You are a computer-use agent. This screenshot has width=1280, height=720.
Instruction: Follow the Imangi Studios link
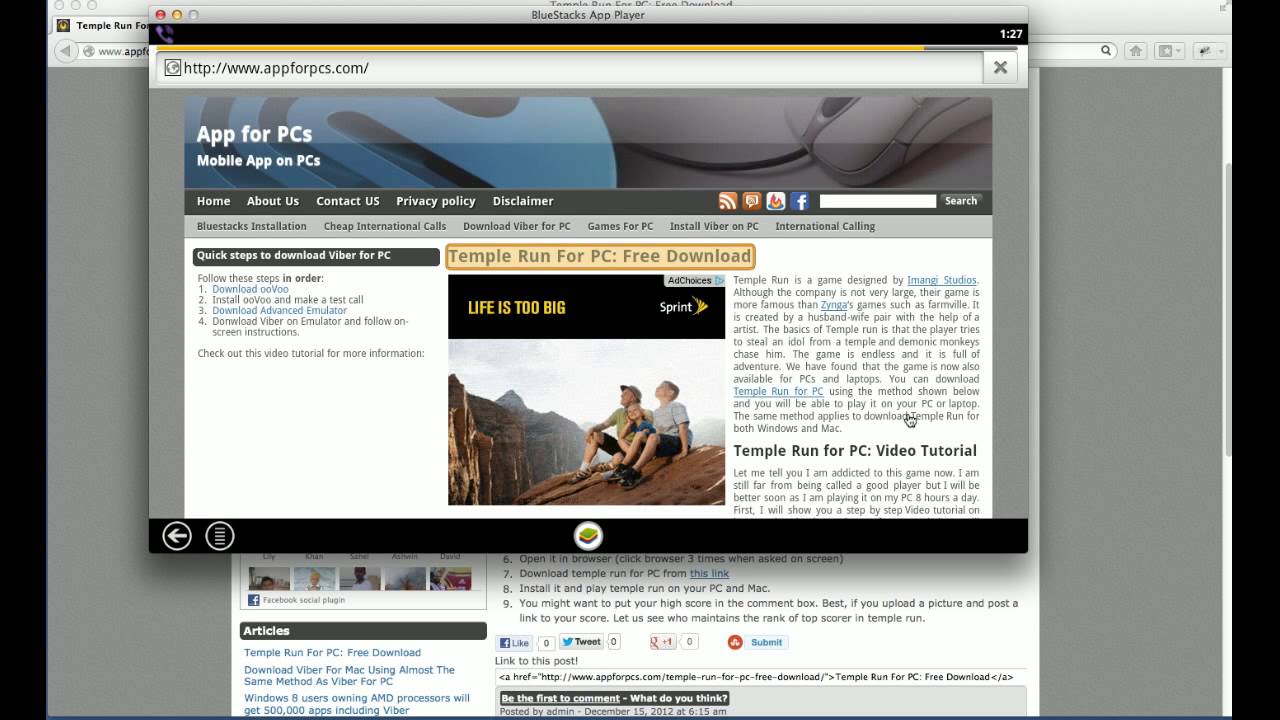click(942, 281)
